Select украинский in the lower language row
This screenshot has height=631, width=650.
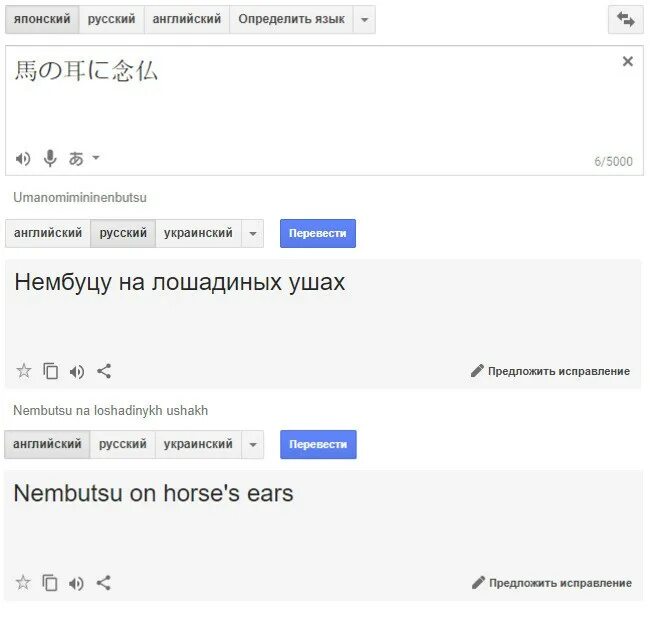[x=198, y=444]
